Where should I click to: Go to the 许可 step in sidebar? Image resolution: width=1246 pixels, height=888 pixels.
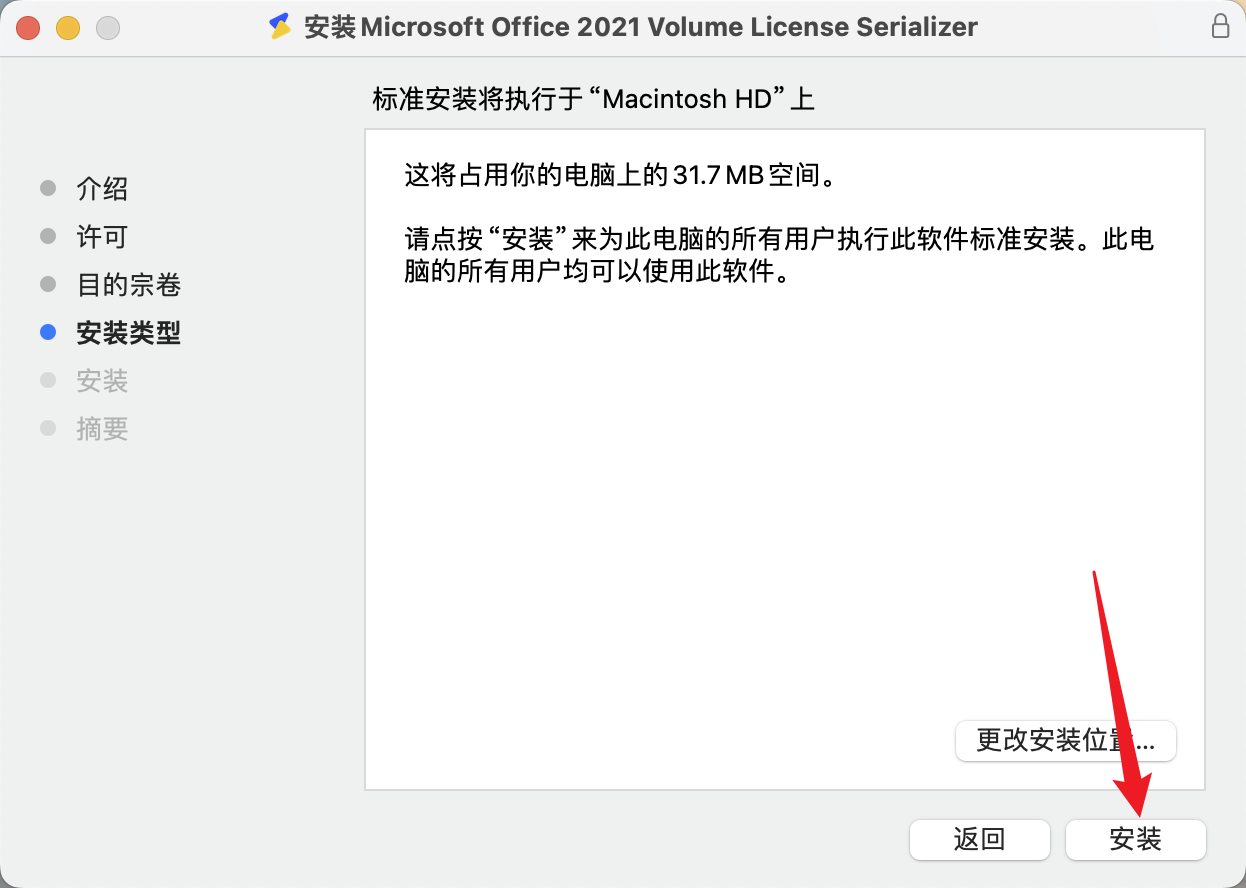point(102,237)
